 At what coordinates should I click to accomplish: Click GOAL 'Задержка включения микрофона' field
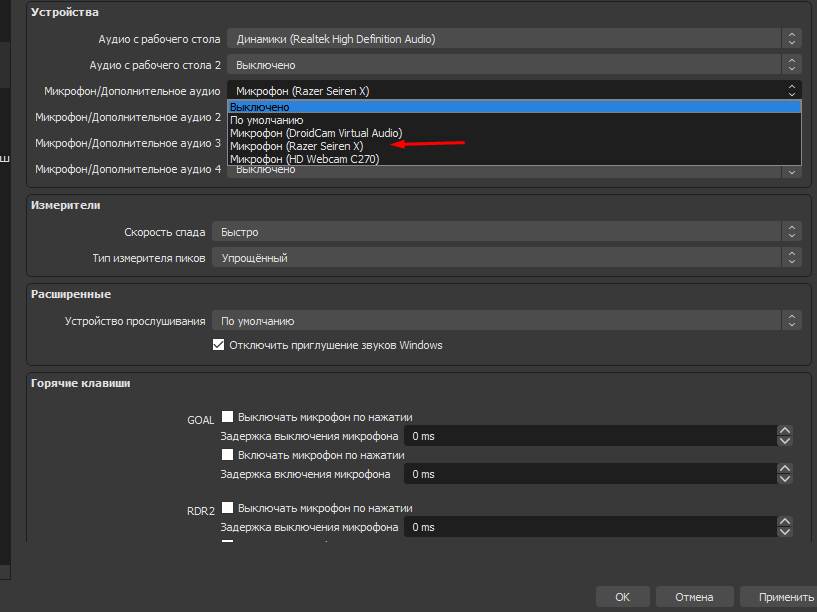tap(588, 474)
